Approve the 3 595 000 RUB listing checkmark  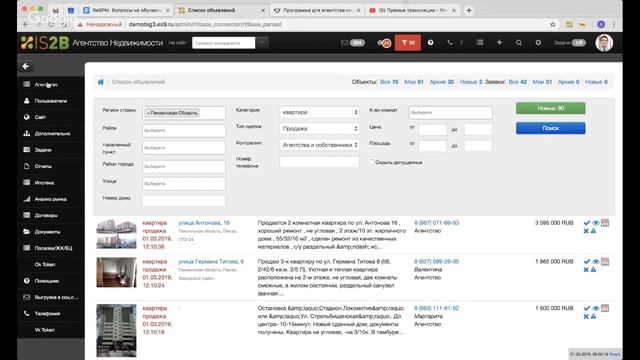pyautogui.click(x=587, y=223)
